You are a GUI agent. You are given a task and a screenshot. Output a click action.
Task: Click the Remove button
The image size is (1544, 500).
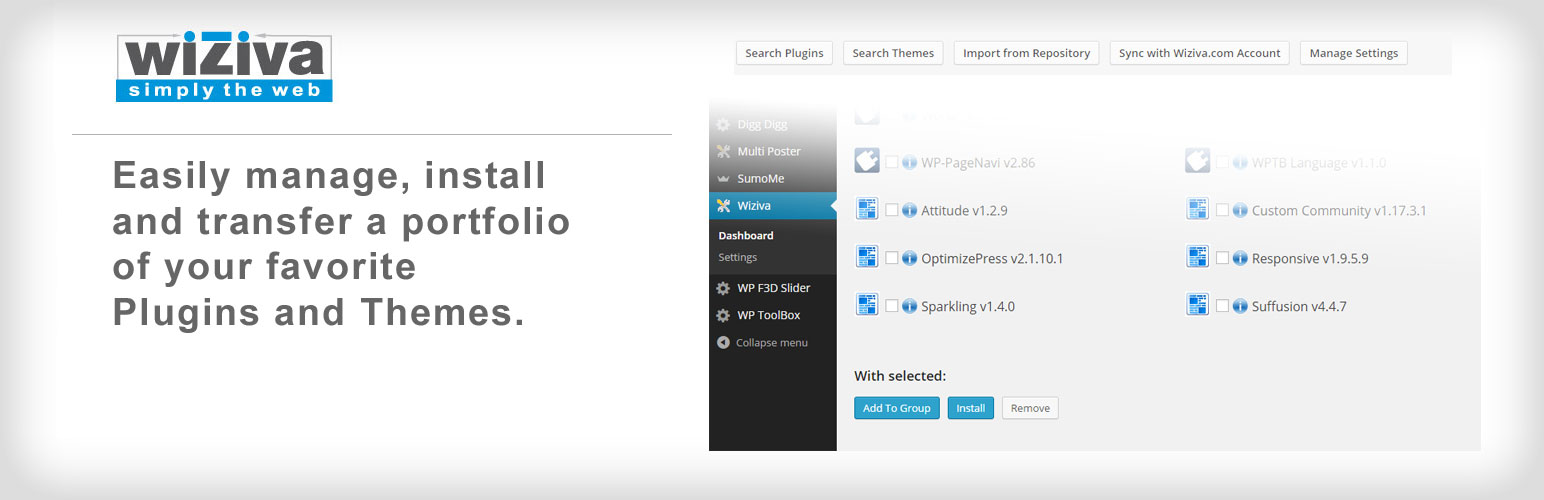coord(1030,408)
